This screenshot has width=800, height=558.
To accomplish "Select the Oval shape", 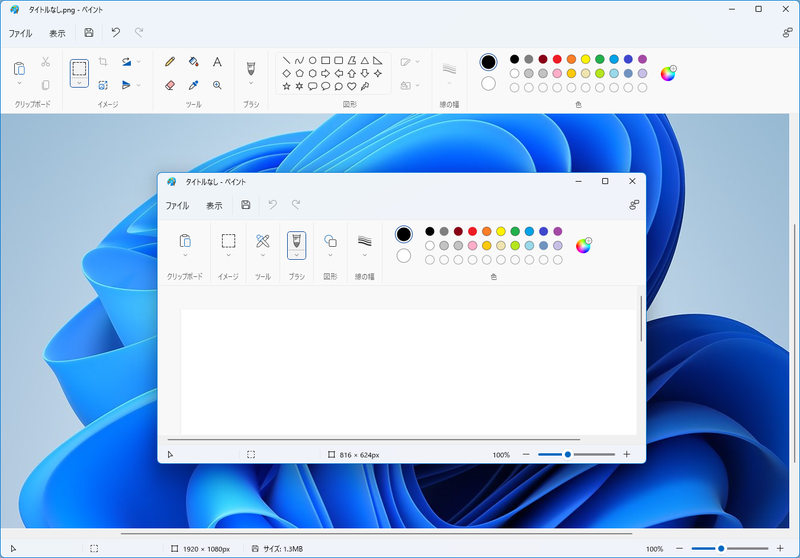I will [x=313, y=60].
